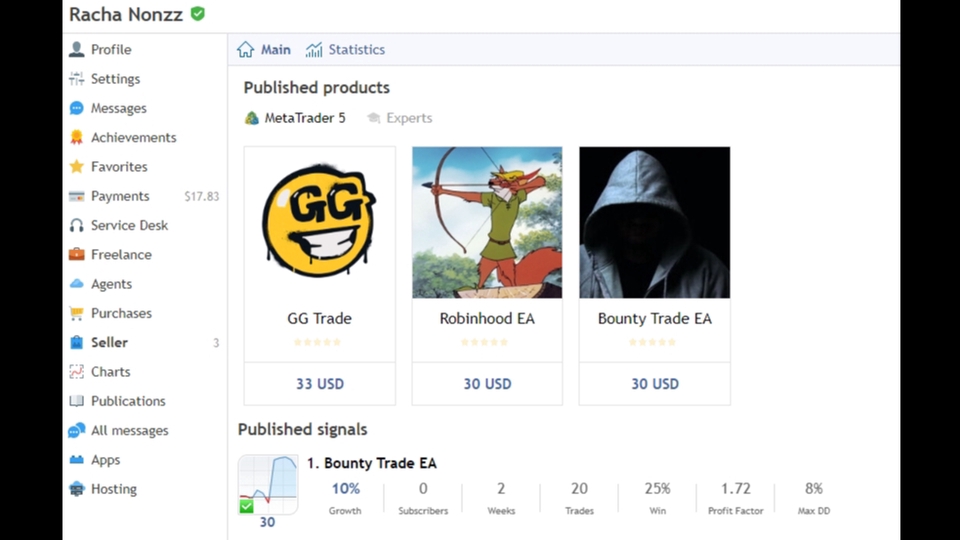This screenshot has width=960, height=540.
Task: Click the 20 Trades value
Action: (x=579, y=489)
